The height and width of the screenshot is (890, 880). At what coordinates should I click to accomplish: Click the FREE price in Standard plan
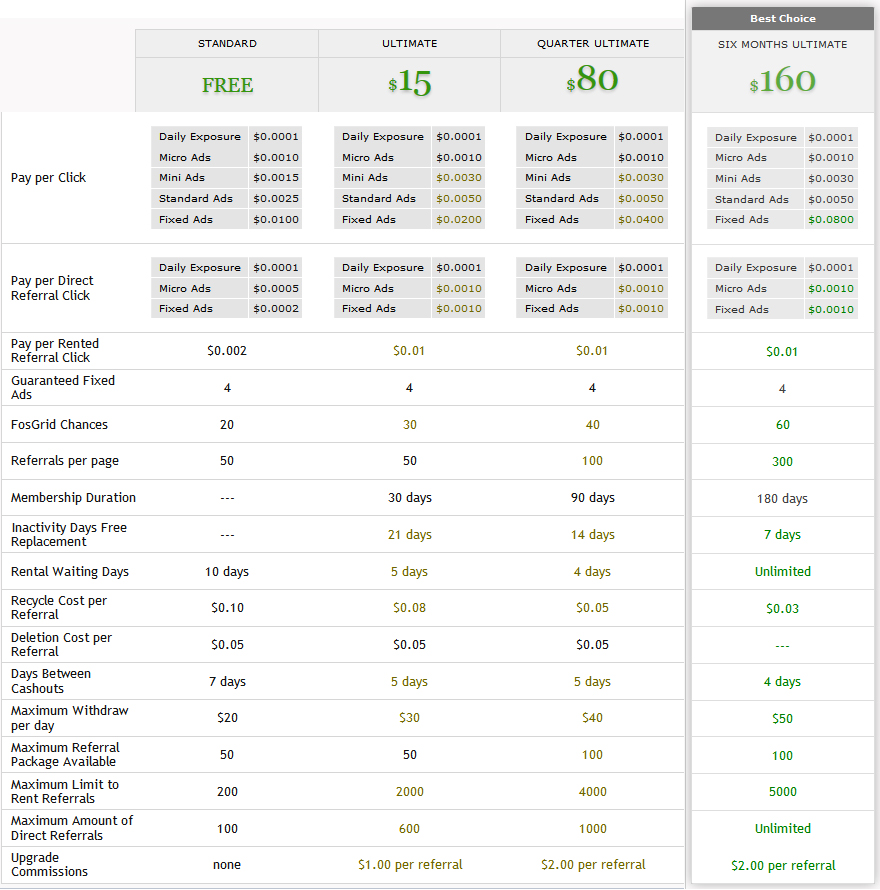tap(227, 85)
